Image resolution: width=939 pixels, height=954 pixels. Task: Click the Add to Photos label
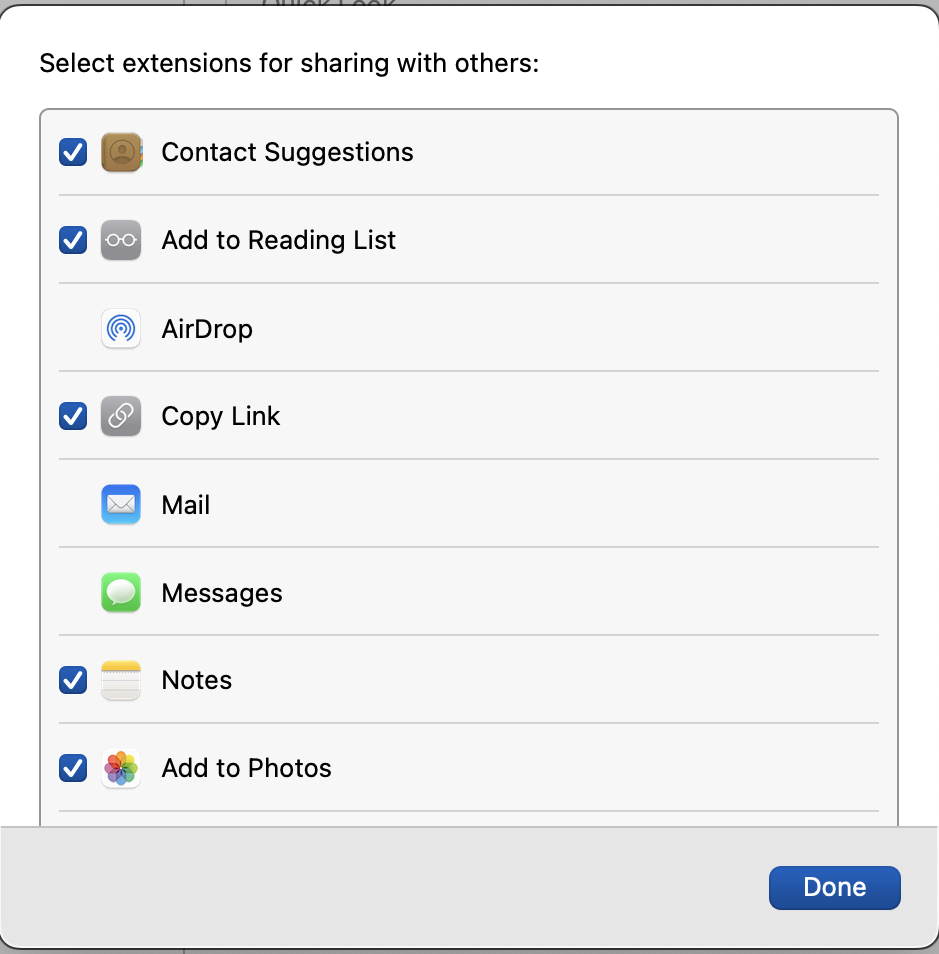(x=247, y=768)
